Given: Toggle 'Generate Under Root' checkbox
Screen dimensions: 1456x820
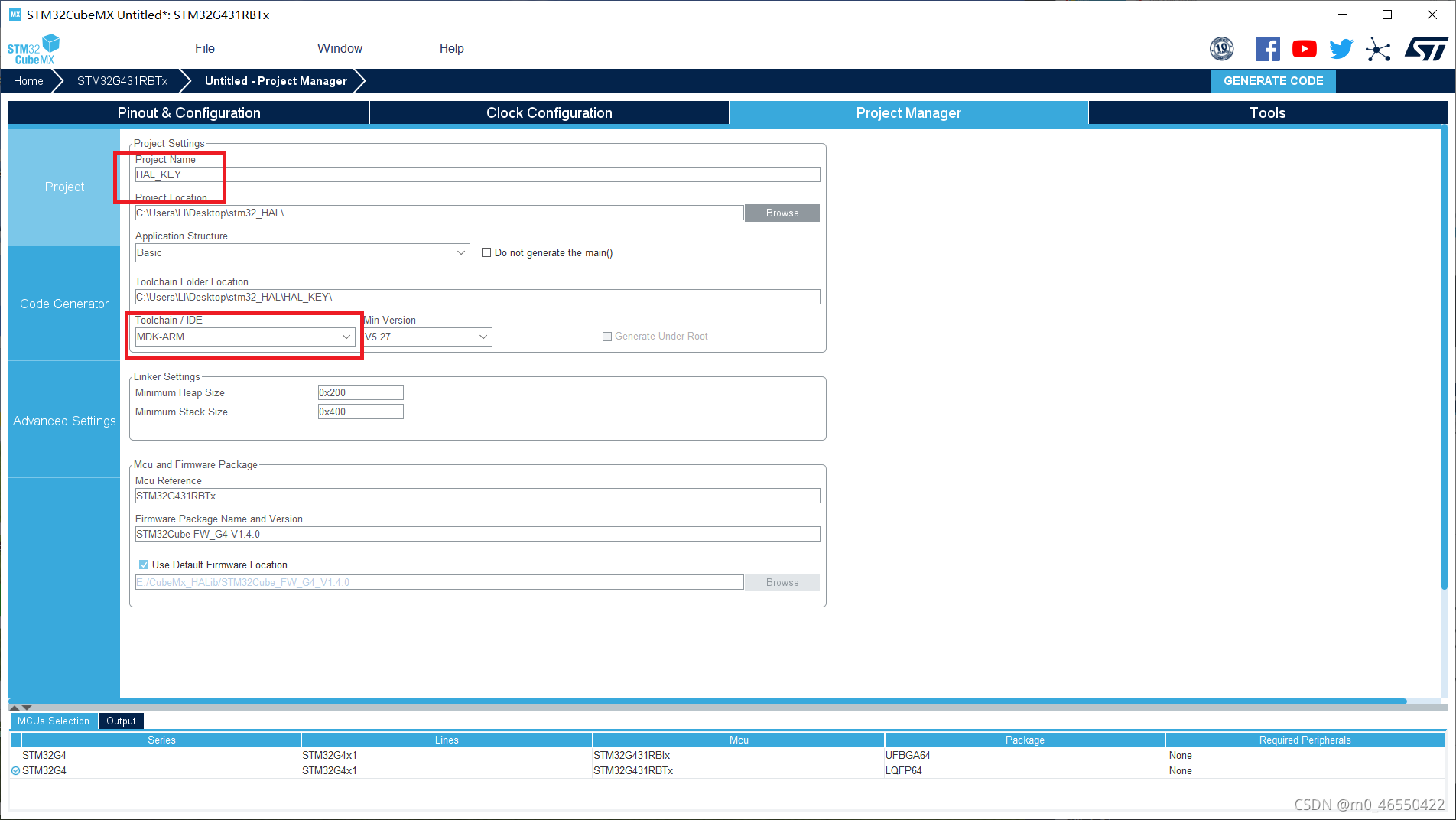Looking at the screenshot, I should [x=607, y=337].
